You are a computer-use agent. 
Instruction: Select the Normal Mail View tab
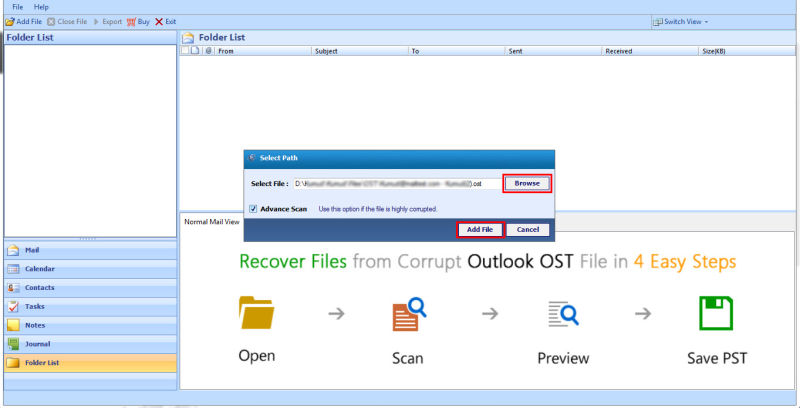(x=212, y=222)
